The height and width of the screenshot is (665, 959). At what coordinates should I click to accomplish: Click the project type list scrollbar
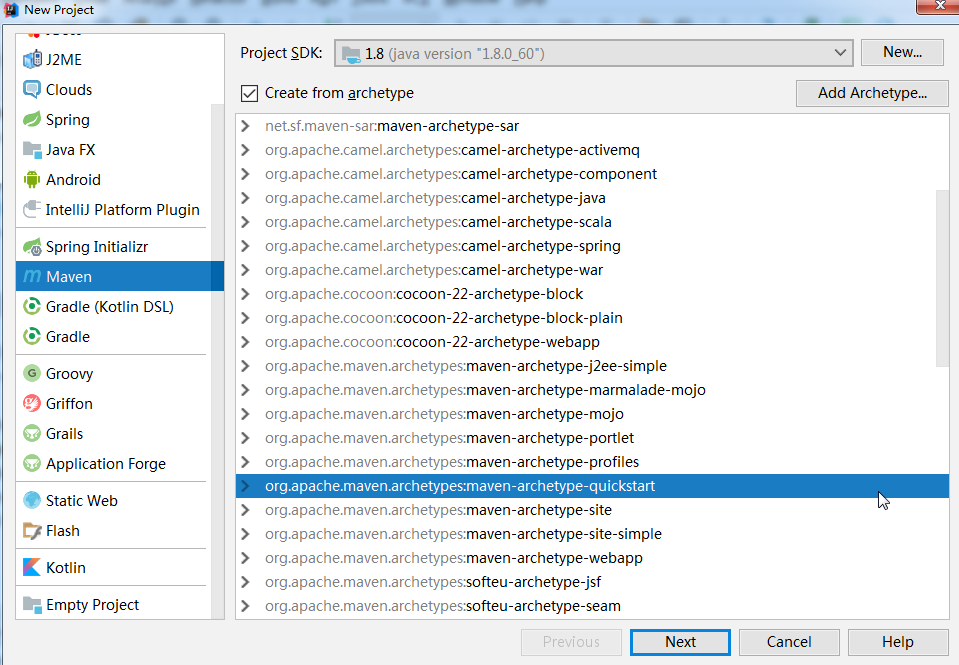click(x=218, y=361)
